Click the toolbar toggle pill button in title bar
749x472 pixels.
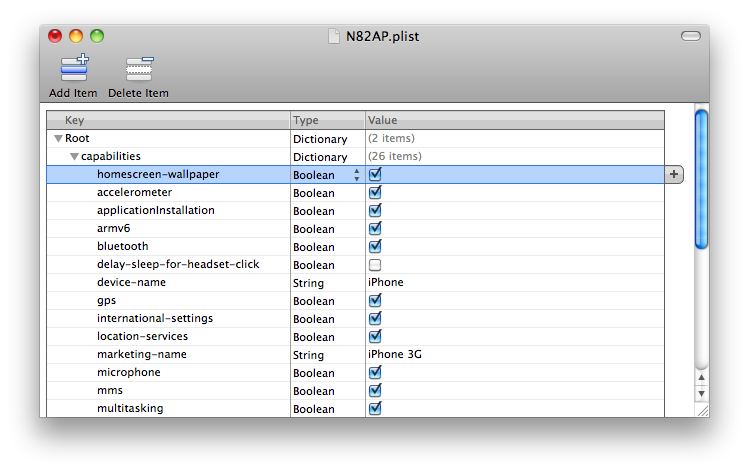coord(690,36)
